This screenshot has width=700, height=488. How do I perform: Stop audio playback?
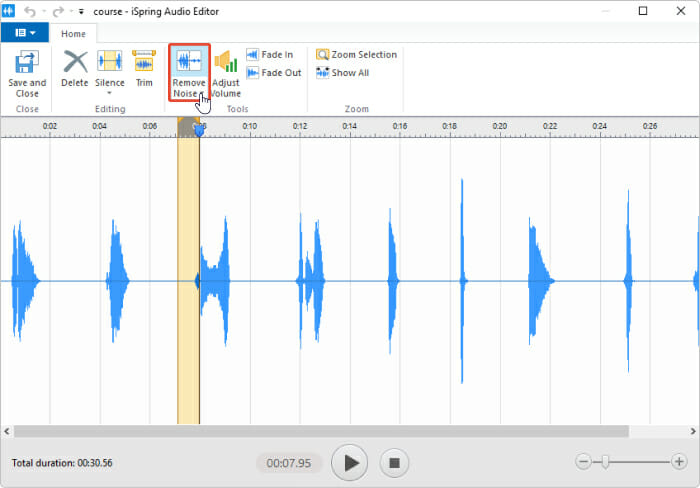[x=394, y=463]
